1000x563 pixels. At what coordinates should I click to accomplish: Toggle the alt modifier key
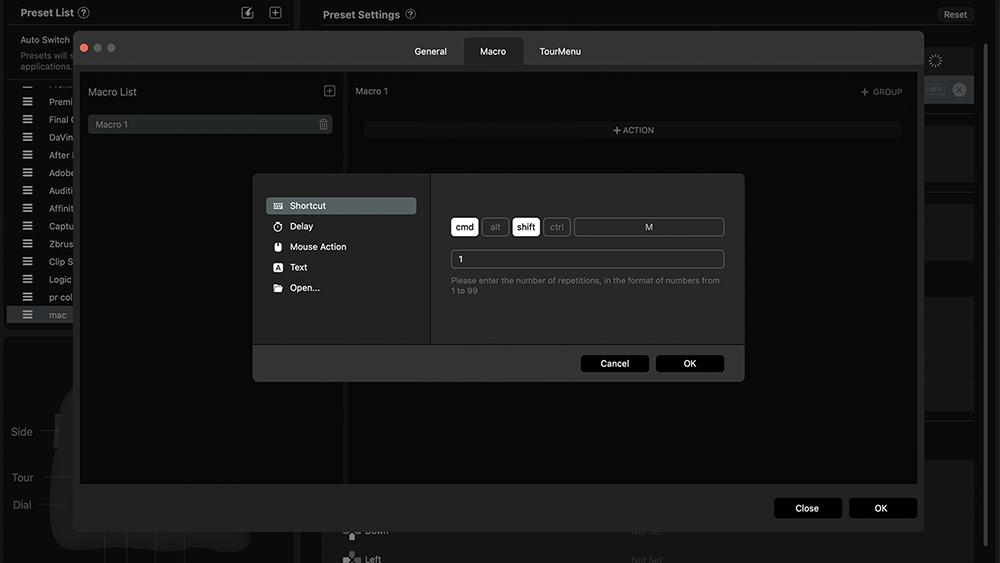point(496,227)
